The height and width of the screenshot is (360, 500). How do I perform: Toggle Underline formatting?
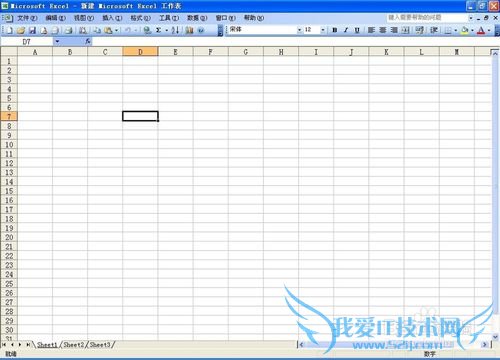coord(357,30)
